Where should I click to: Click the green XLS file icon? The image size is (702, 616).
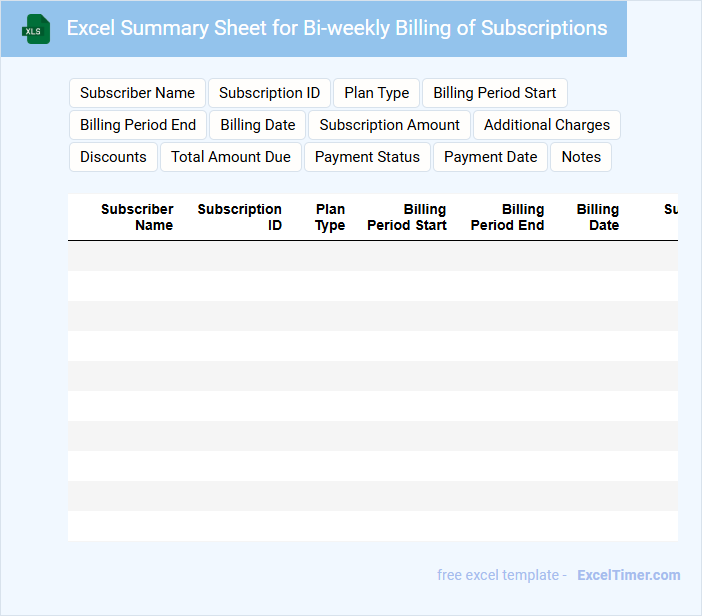(x=36, y=29)
